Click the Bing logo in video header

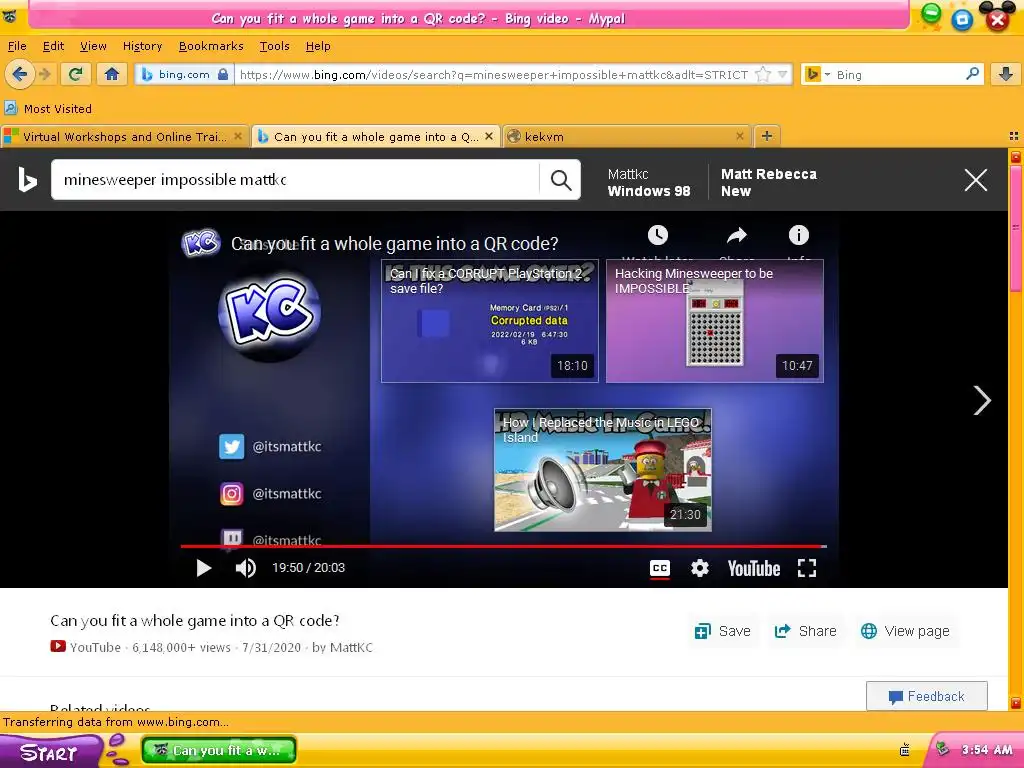[x=27, y=180]
